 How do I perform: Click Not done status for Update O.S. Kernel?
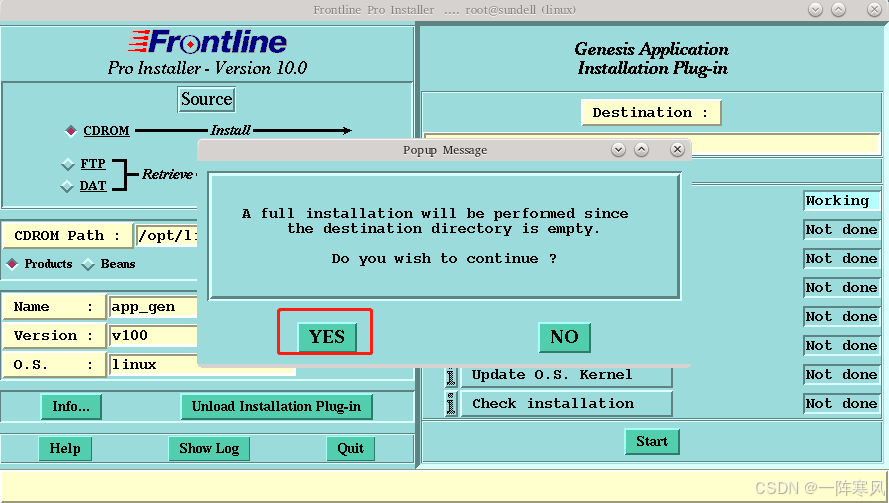841,375
